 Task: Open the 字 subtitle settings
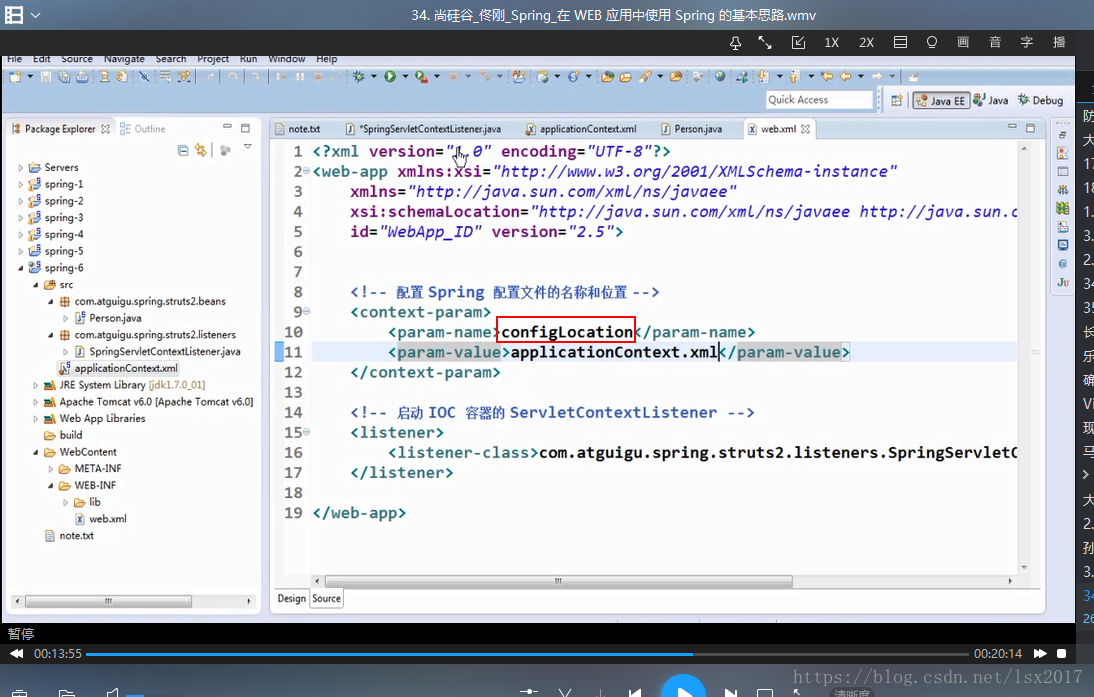tap(1027, 43)
